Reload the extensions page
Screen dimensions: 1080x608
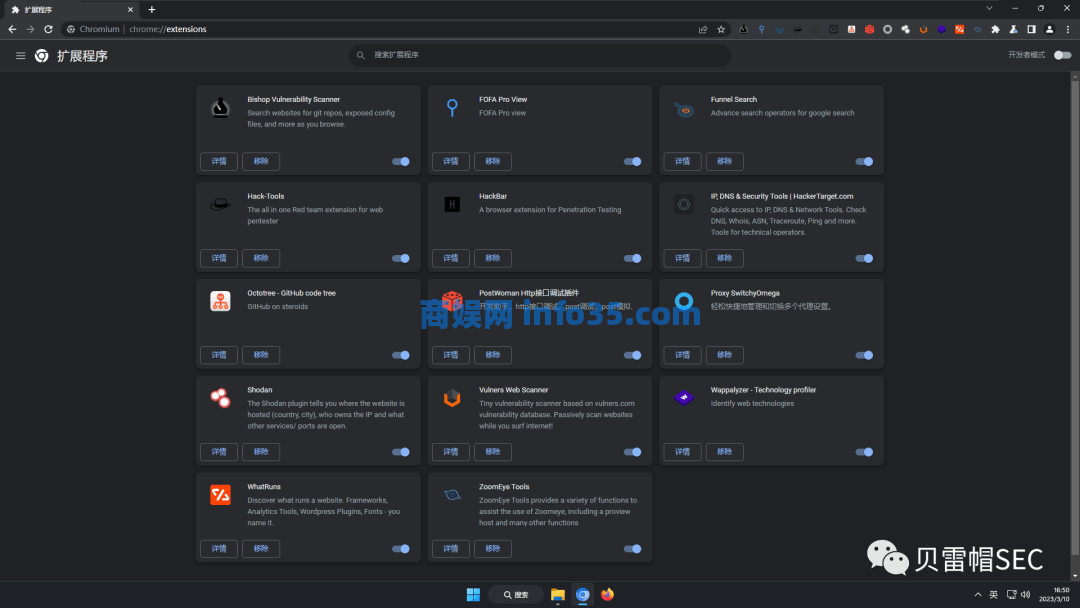[x=48, y=30]
